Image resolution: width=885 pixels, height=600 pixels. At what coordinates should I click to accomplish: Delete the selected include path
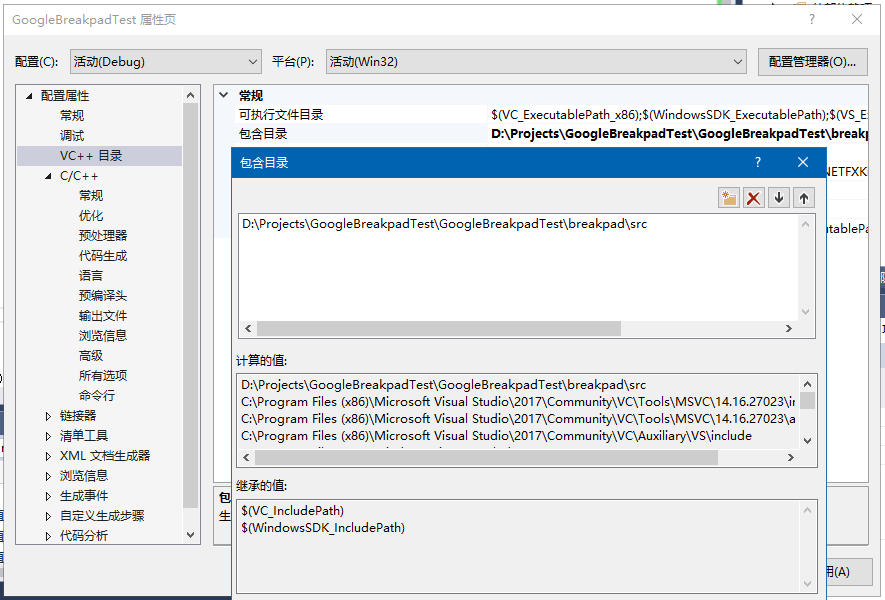click(753, 197)
